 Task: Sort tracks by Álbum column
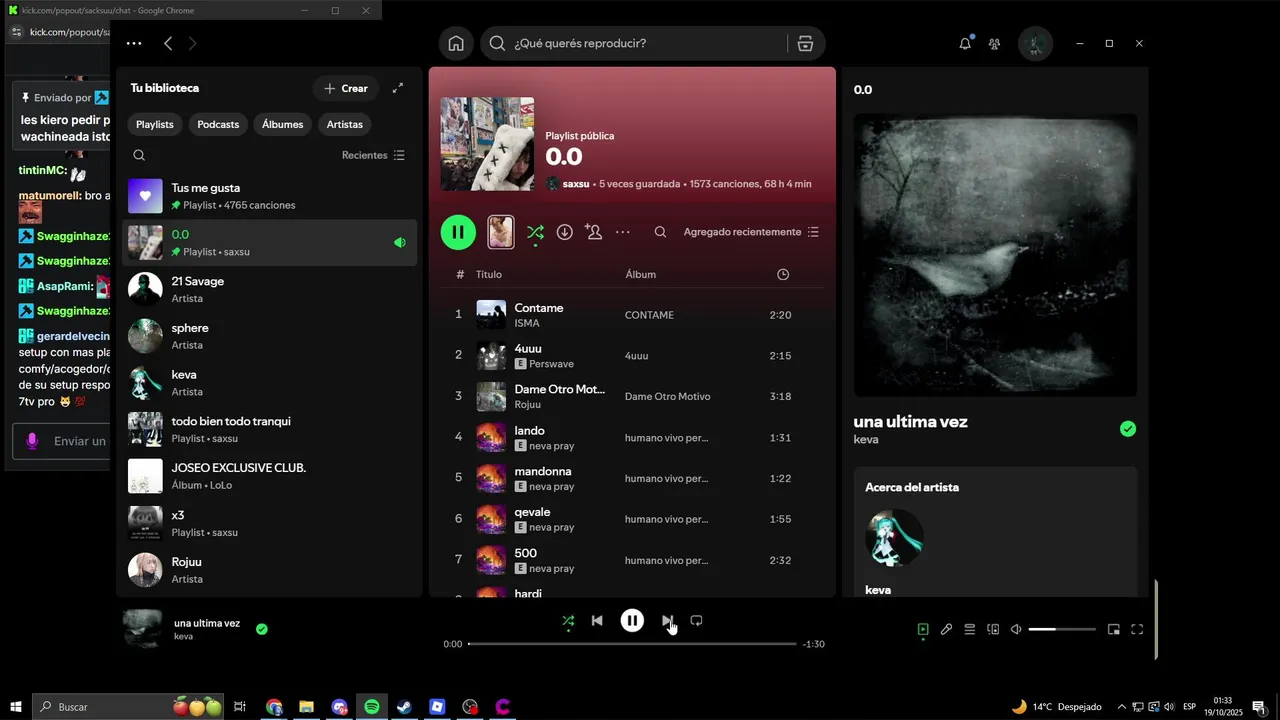pyautogui.click(x=641, y=274)
